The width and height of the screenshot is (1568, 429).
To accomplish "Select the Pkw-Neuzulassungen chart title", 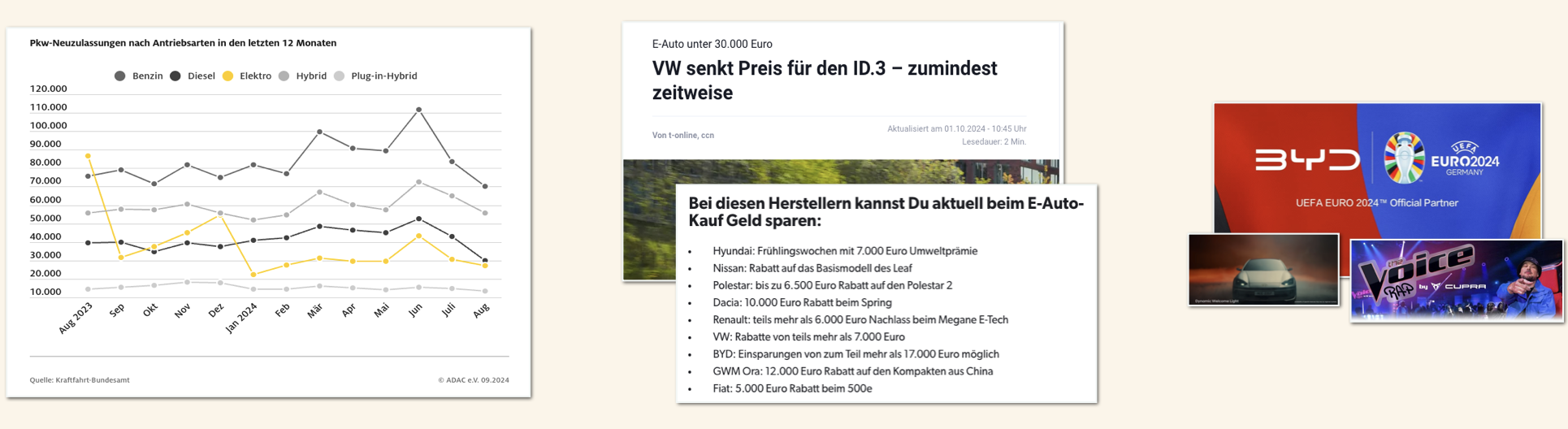I will [184, 43].
